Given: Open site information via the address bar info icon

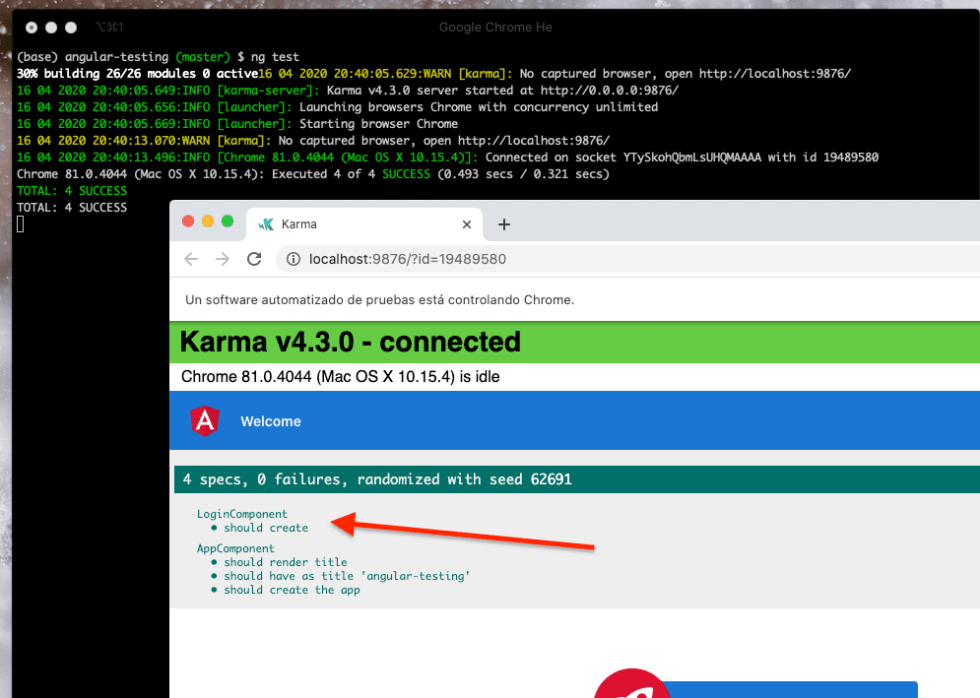Looking at the screenshot, I should click(x=293, y=258).
